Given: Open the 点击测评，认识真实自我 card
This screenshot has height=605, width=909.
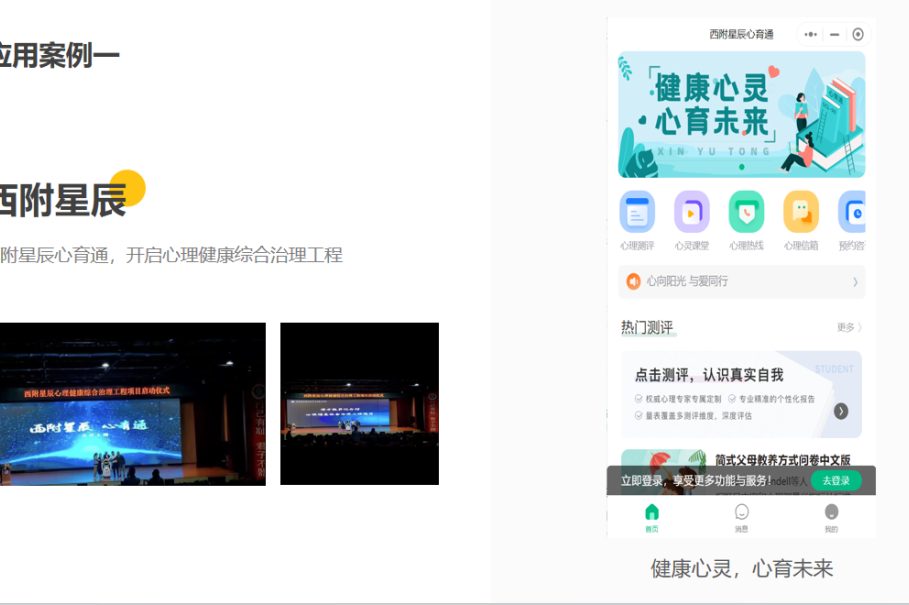Looking at the screenshot, I should pyautogui.click(x=740, y=395).
